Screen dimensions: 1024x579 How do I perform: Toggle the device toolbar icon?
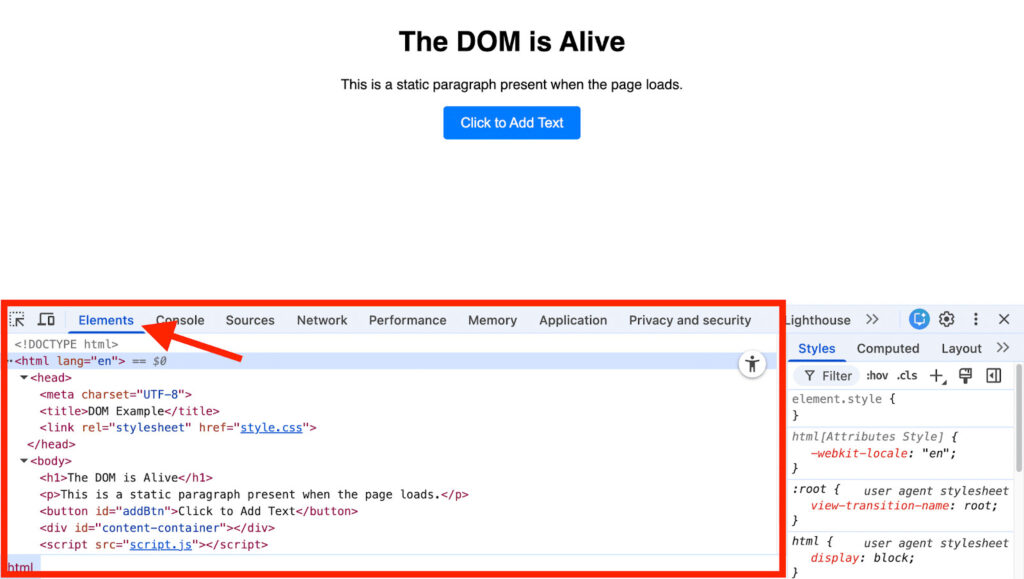pyautogui.click(x=46, y=320)
